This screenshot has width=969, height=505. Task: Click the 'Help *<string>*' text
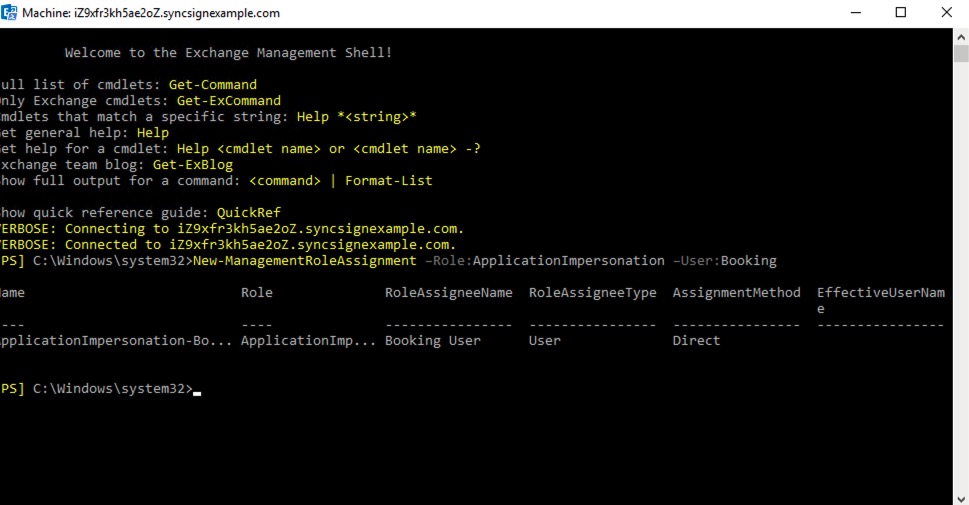[357, 117]
